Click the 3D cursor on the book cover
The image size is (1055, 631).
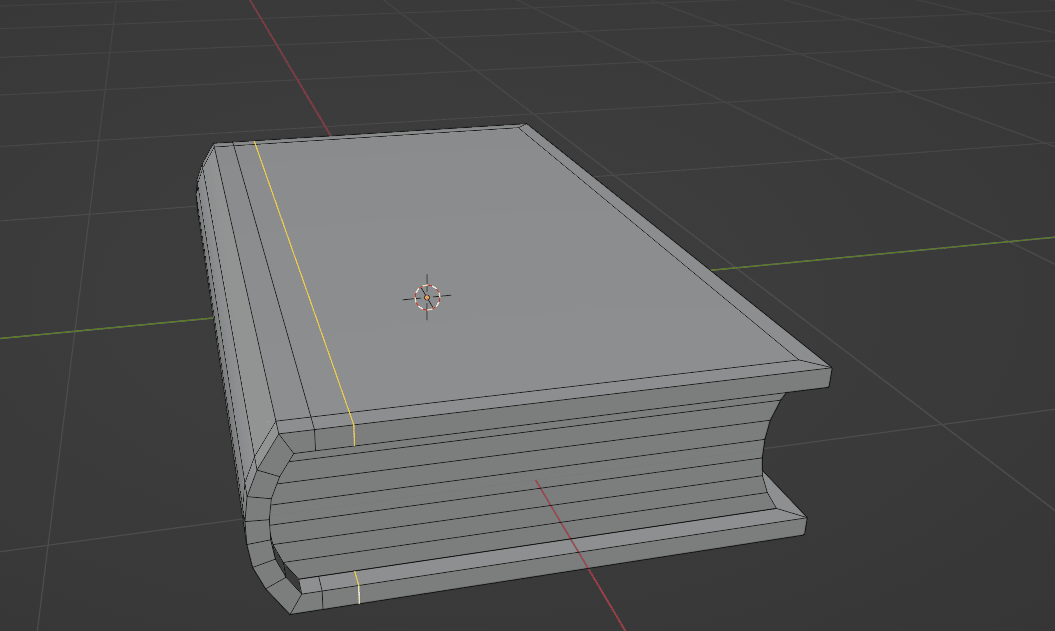(x=427, y=296)
